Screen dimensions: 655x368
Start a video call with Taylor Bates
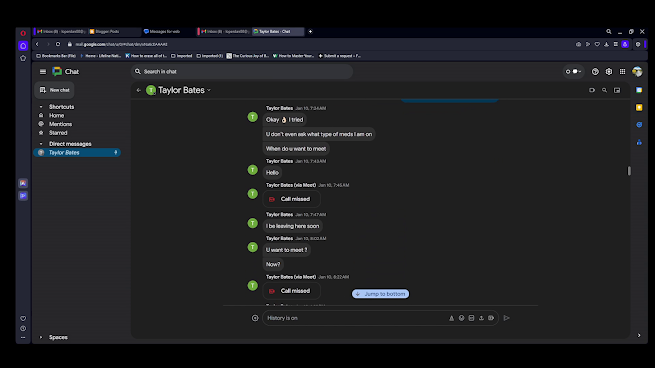(x=592, y=90)
